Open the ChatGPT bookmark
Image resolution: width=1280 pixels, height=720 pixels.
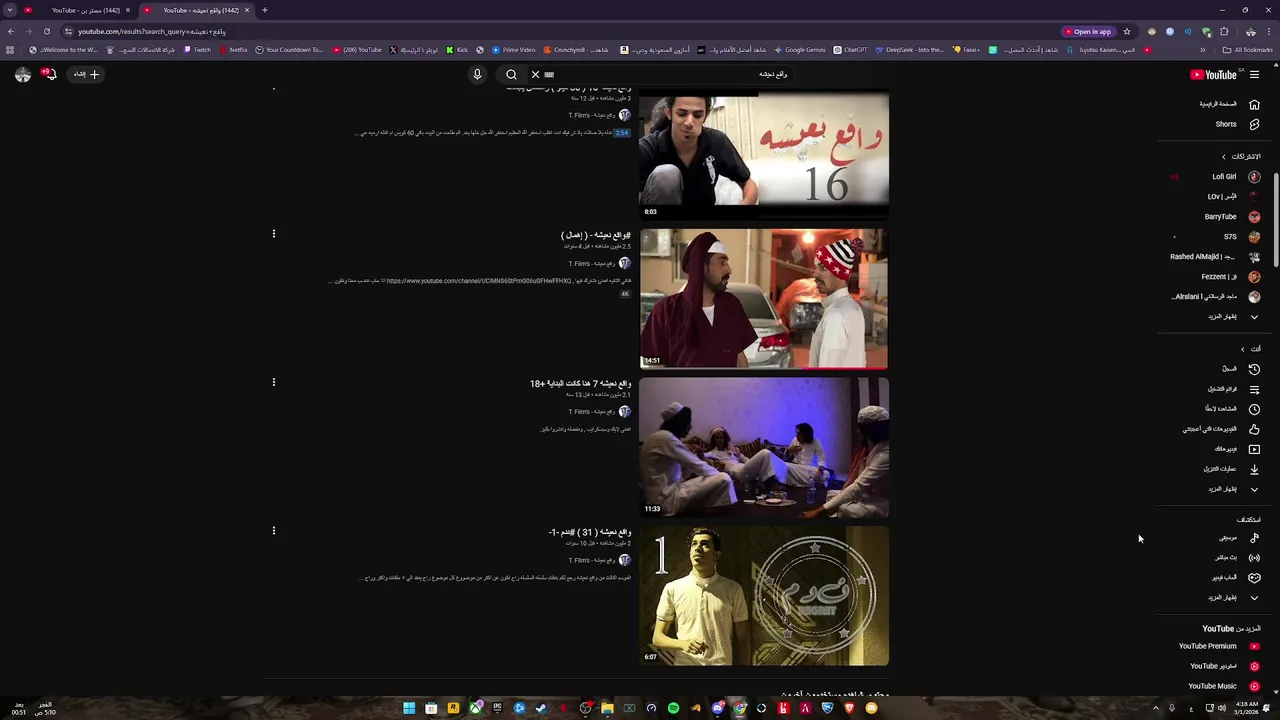click(851, 50)
